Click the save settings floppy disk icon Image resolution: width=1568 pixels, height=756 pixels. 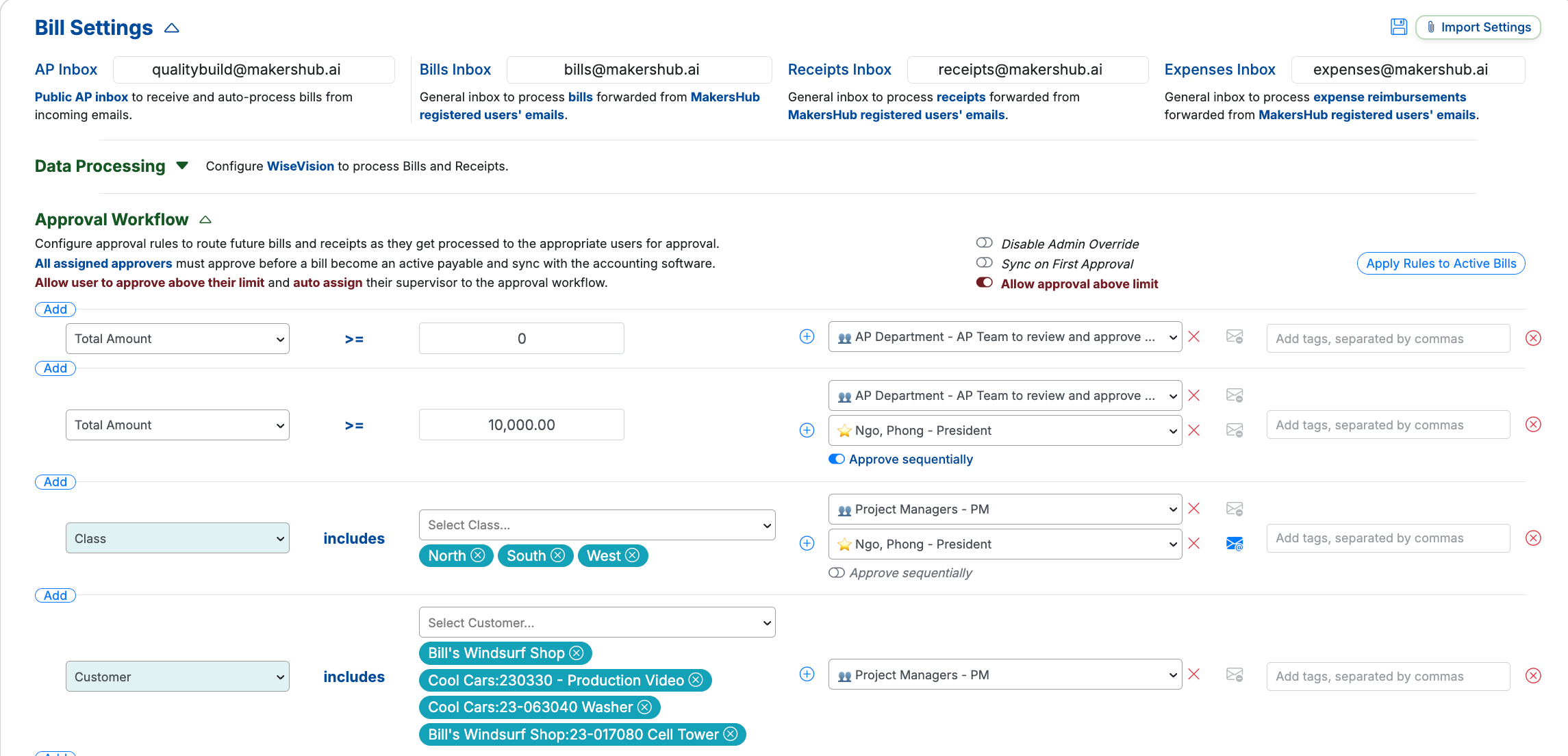coord(1399,27)
